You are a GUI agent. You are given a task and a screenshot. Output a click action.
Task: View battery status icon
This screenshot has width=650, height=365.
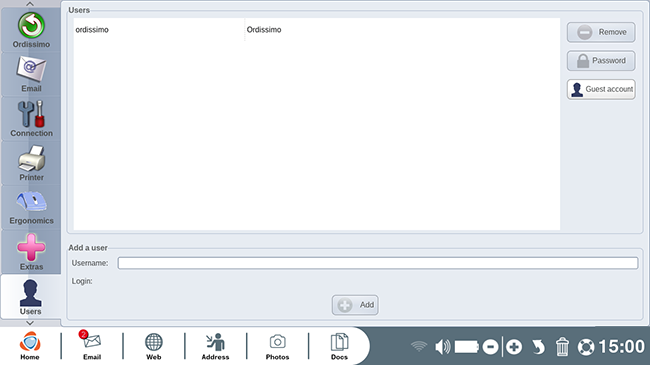(x=467, y=346)
